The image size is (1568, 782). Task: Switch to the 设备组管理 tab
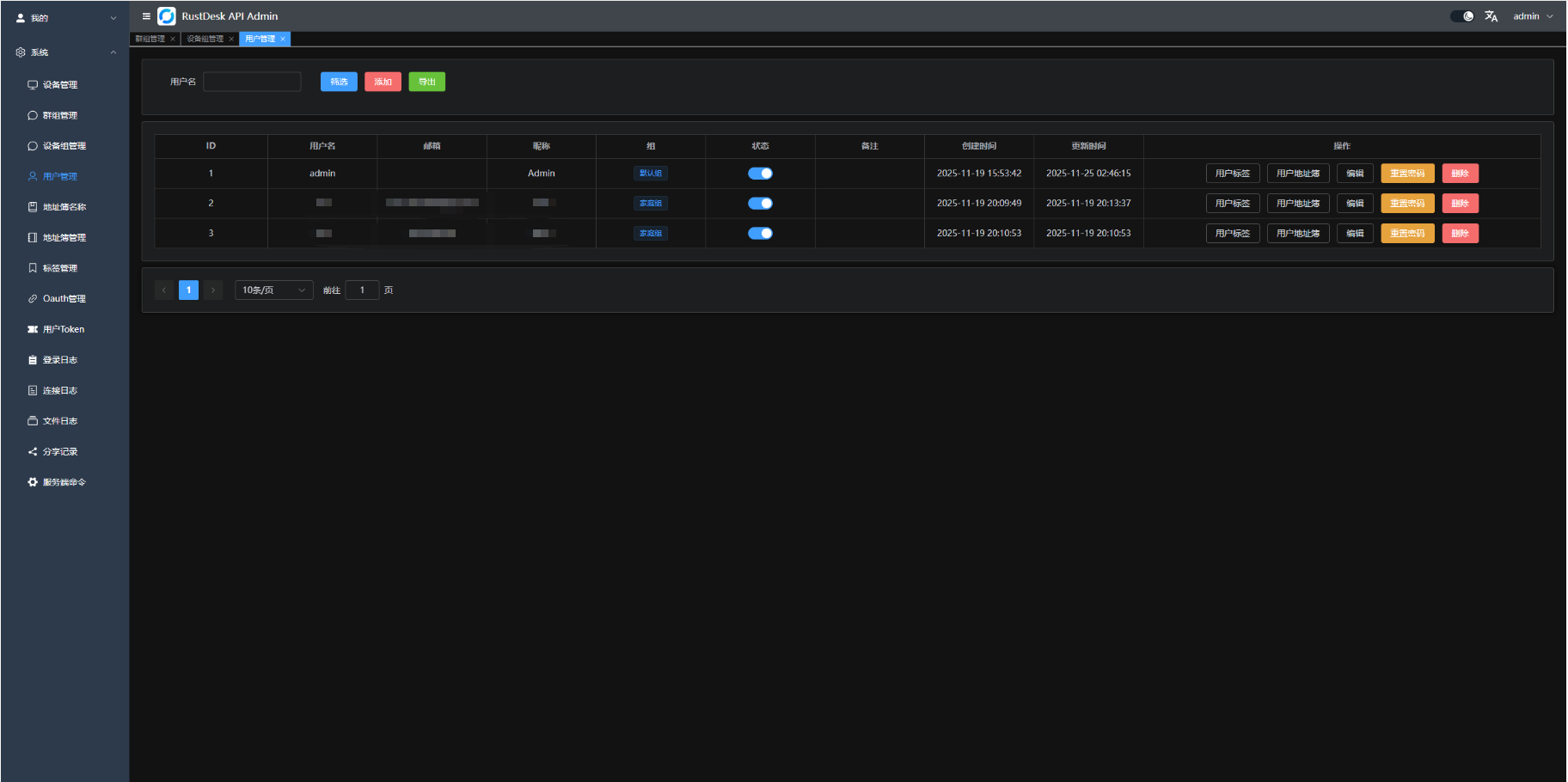point(205,39)
